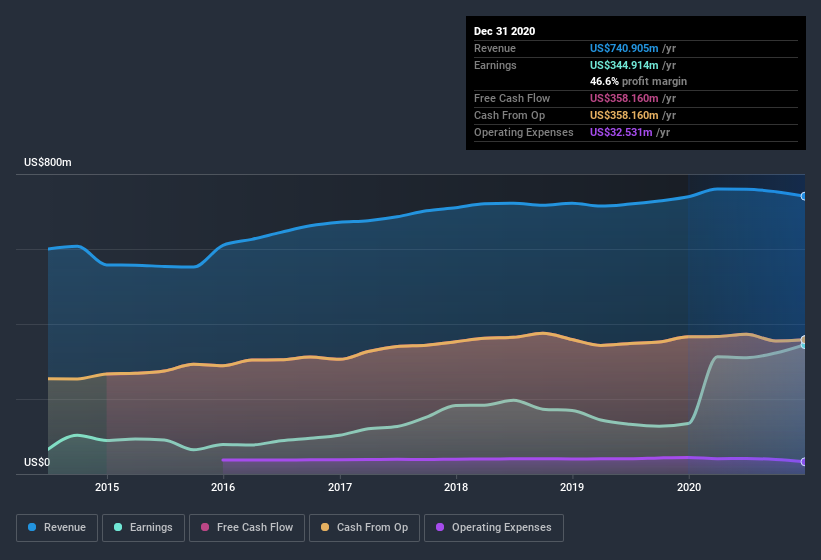Click the 2018 x-axis label
The height and width of the screenshot is (560, 821).
click(456, 487)
